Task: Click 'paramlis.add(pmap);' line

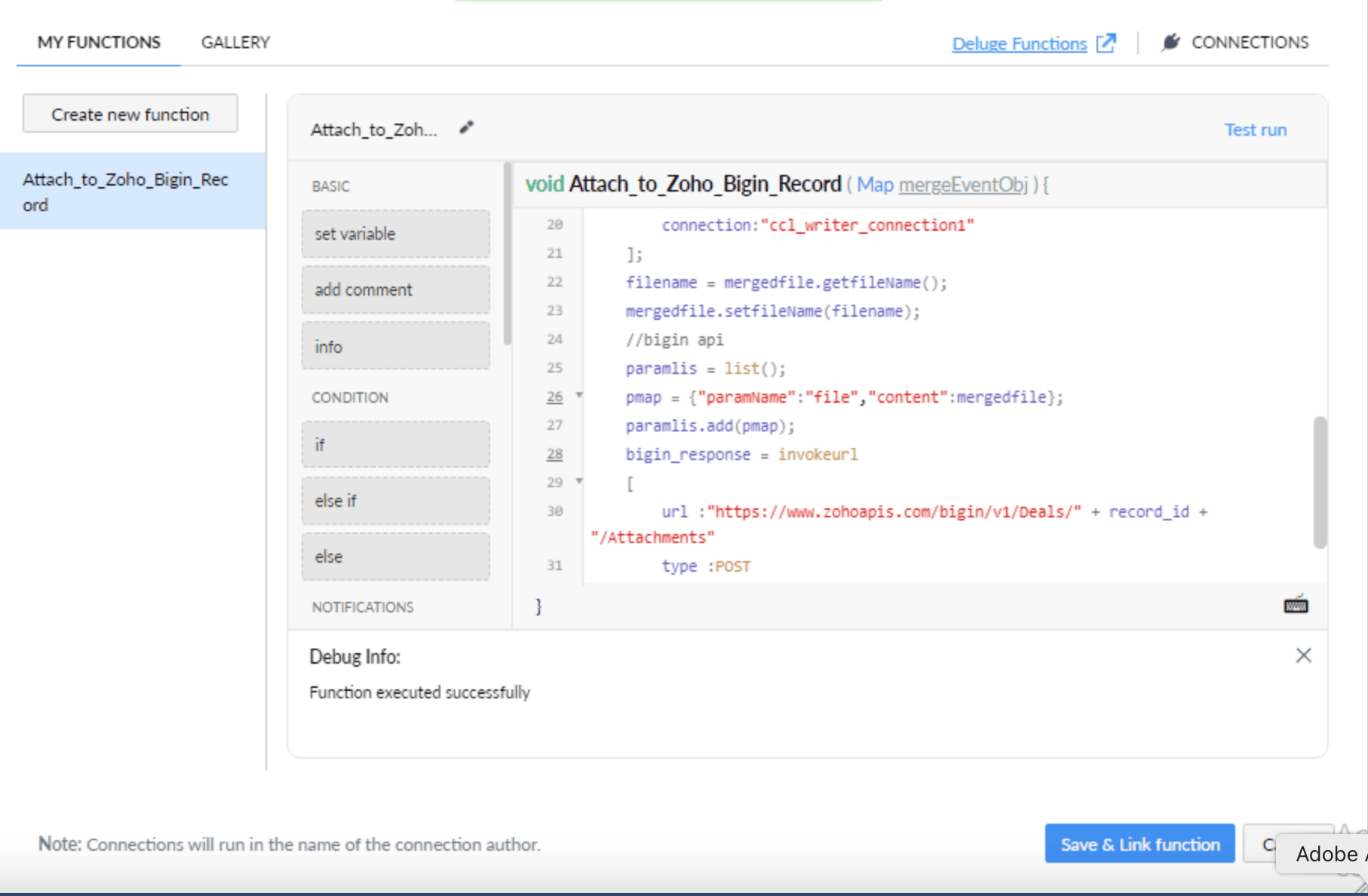Action: pyautogui.click(x=710, y=425)
